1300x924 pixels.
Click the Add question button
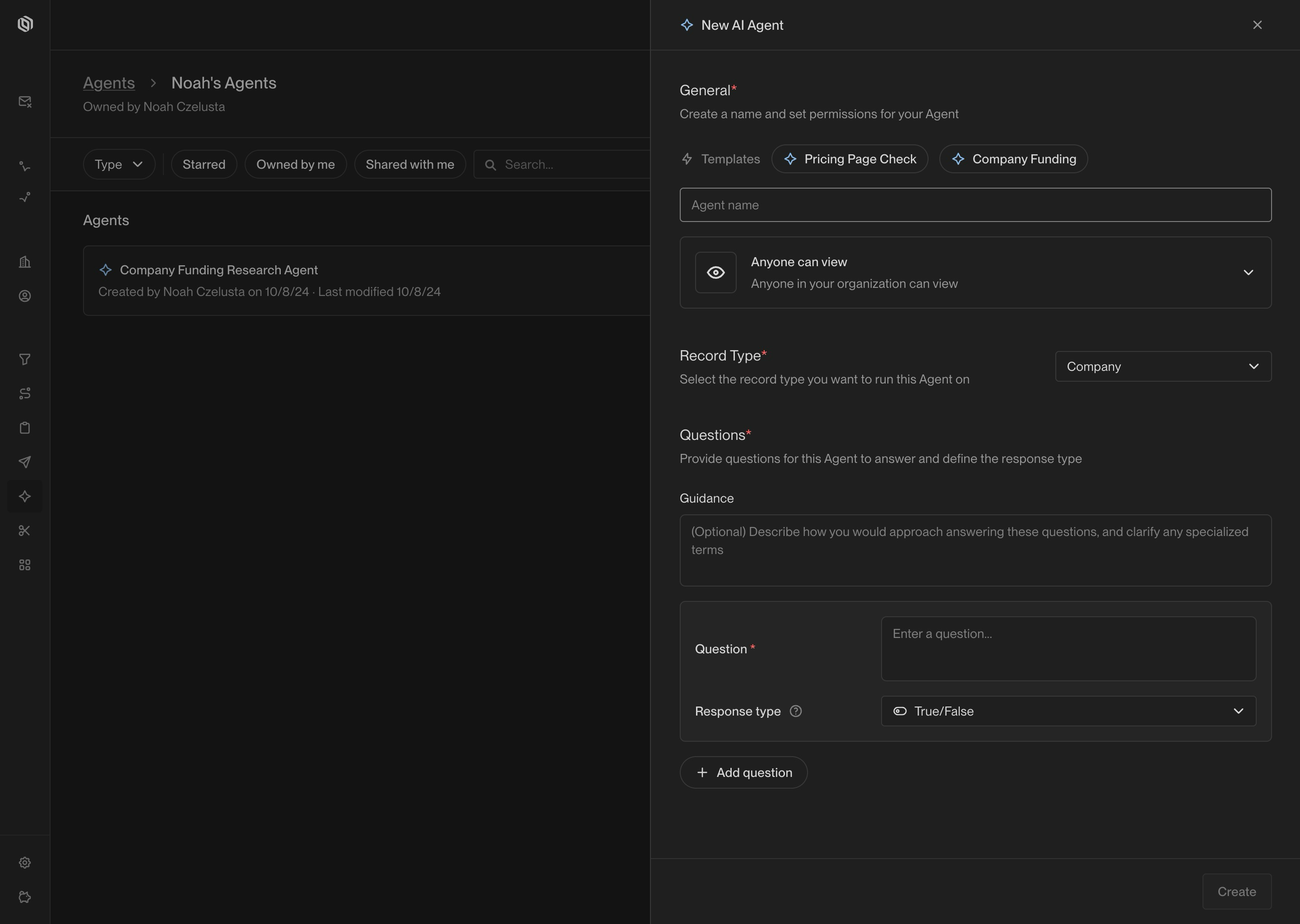(x=743, y=773)
